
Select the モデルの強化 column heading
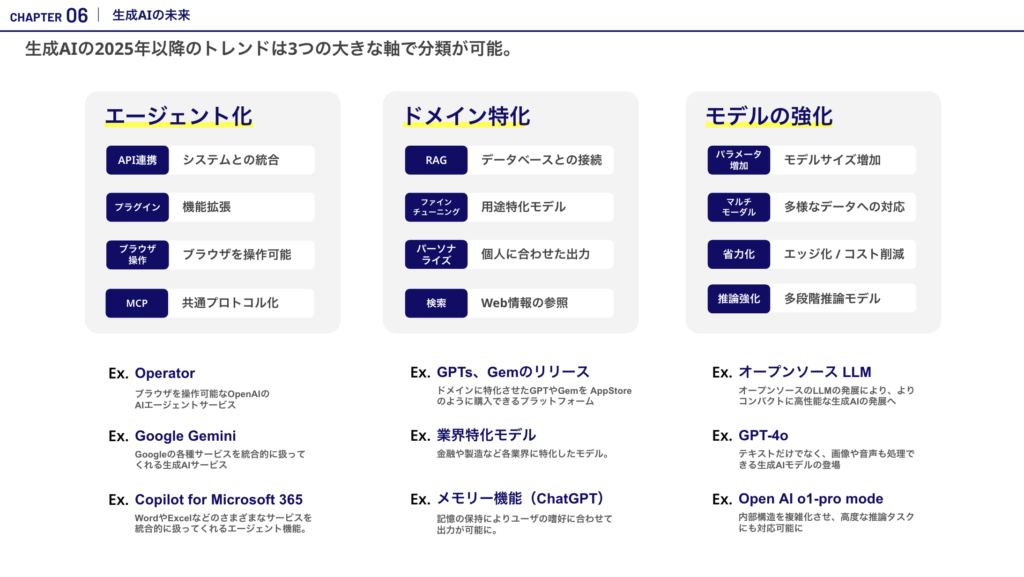(768, 117)
